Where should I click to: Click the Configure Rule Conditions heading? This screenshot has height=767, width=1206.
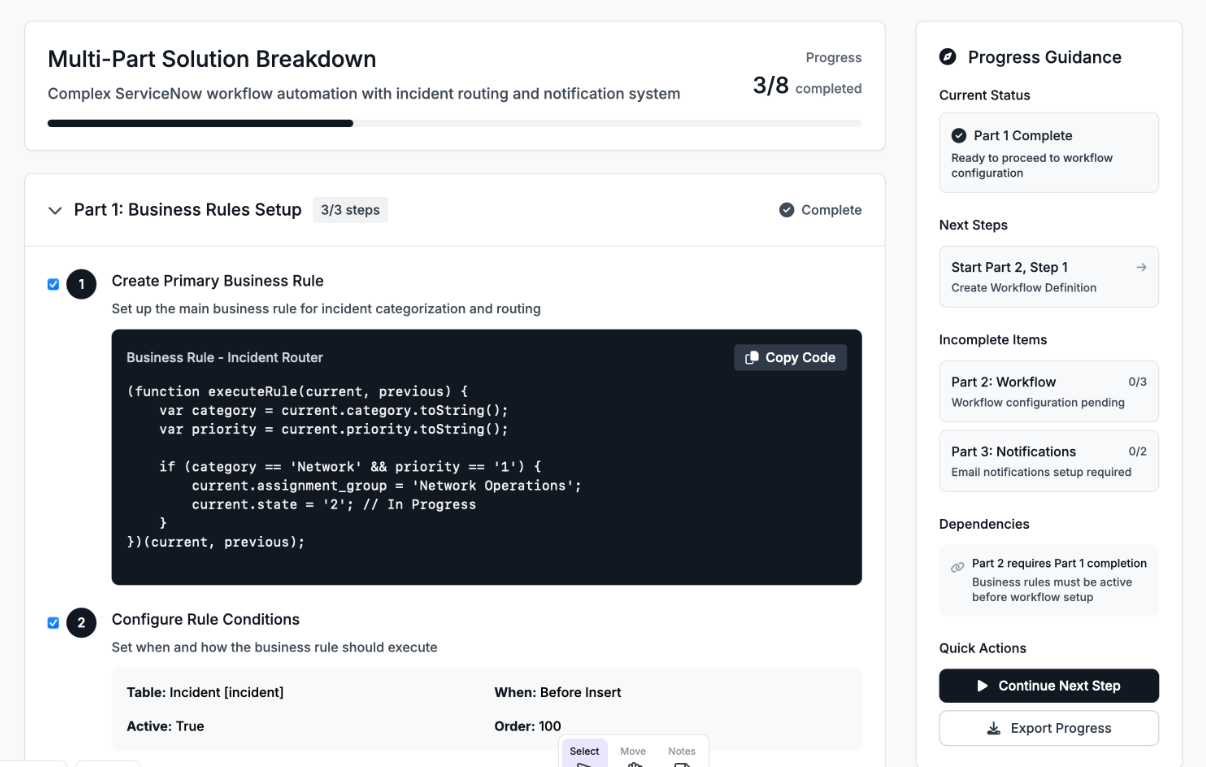click(206, 620)
